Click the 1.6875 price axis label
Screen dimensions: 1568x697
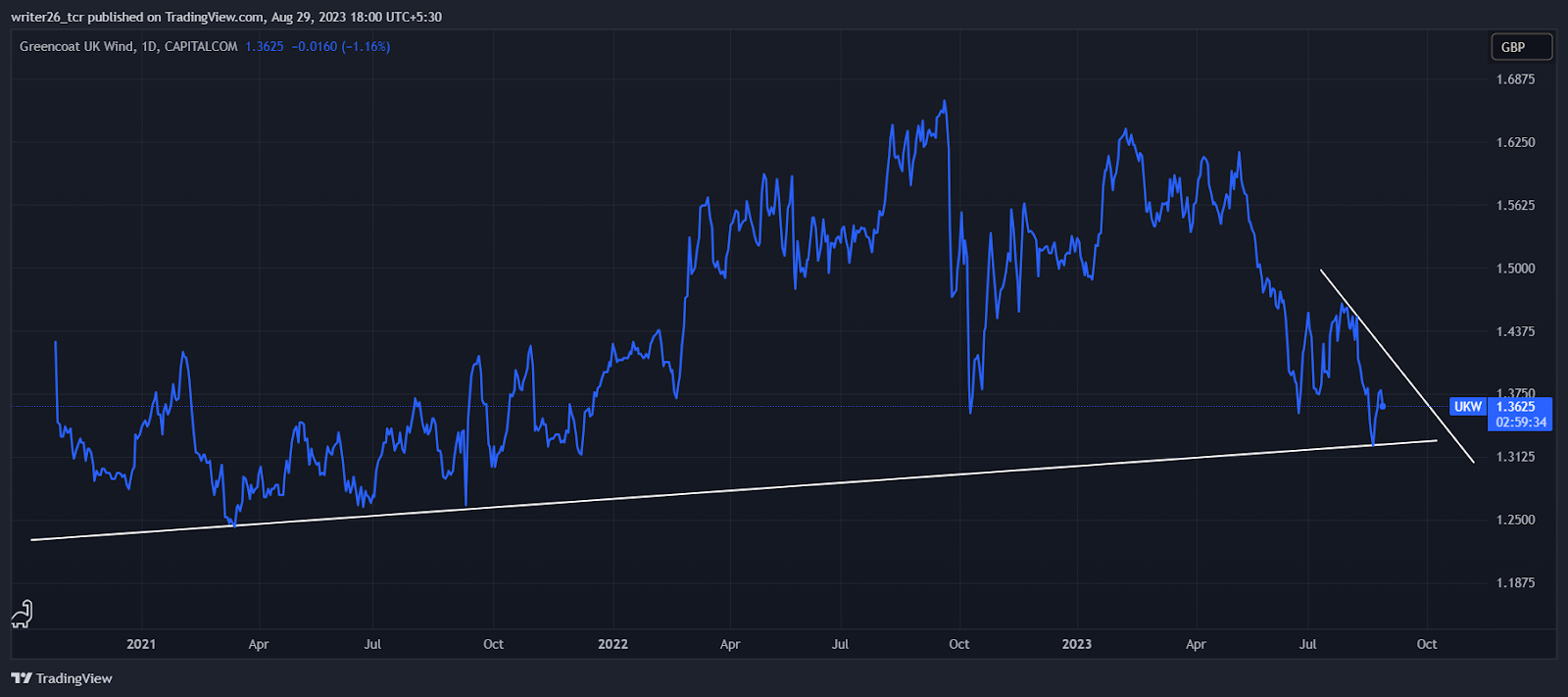coord(1515,79)
